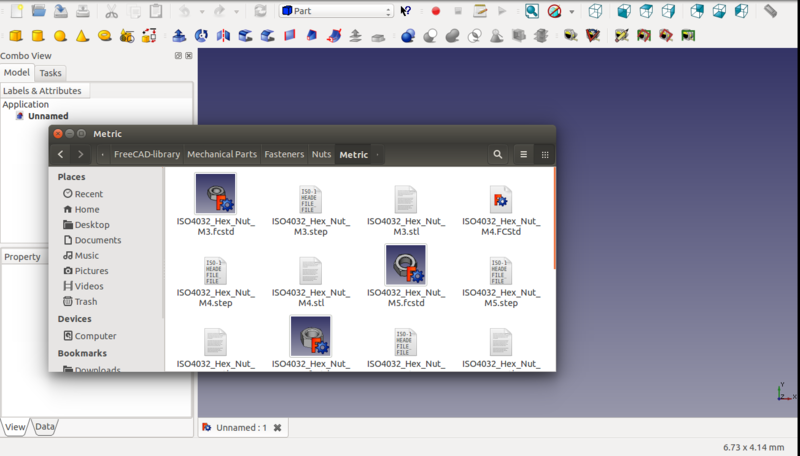Go to Fasteners in the path bar
Image resolution: width=800 pixels, height=456 pixels.
(284, 154)
